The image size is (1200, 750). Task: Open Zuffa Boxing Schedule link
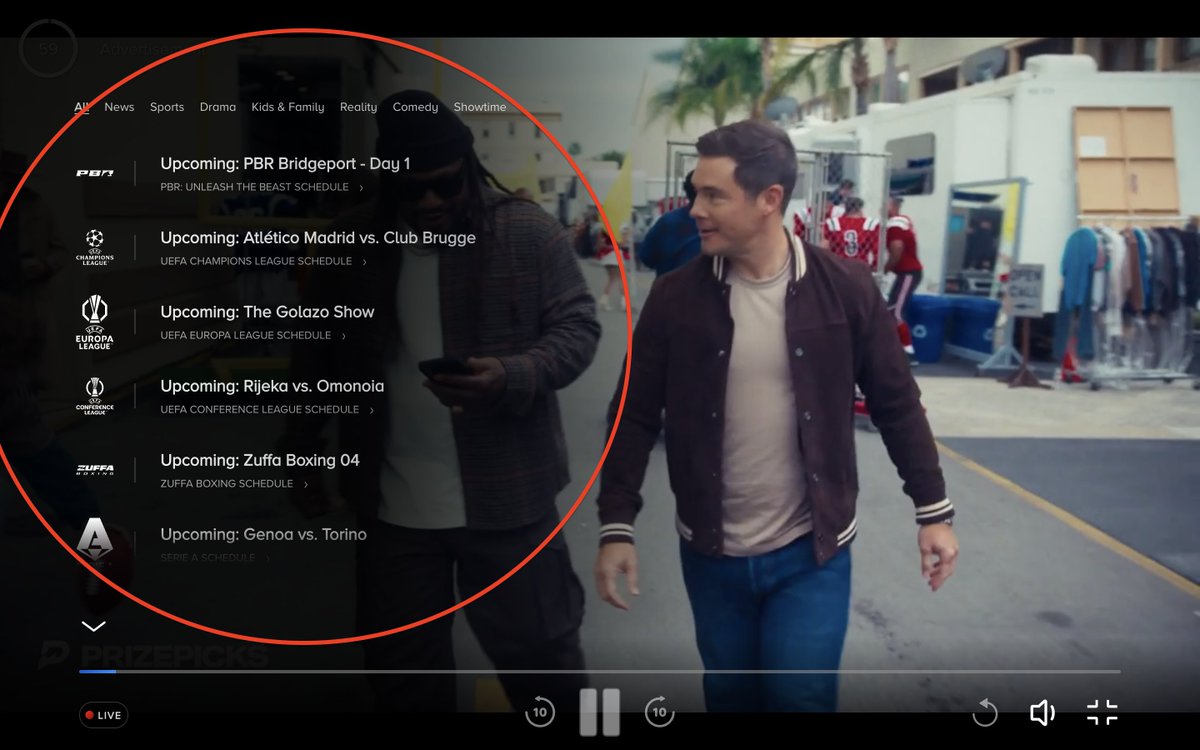coord(234,483)
